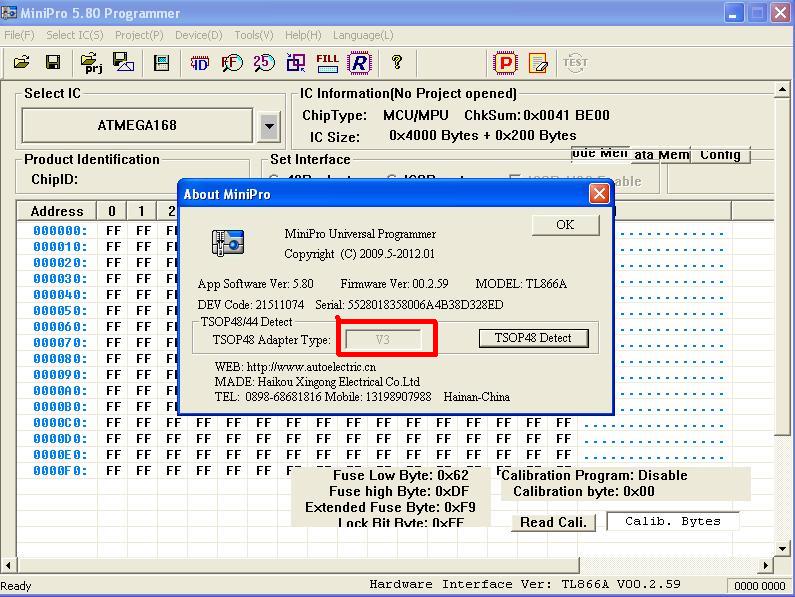795x597 pixels.
Task: Click the vertical scrollbar down arrow
Action: pos(782,549)
